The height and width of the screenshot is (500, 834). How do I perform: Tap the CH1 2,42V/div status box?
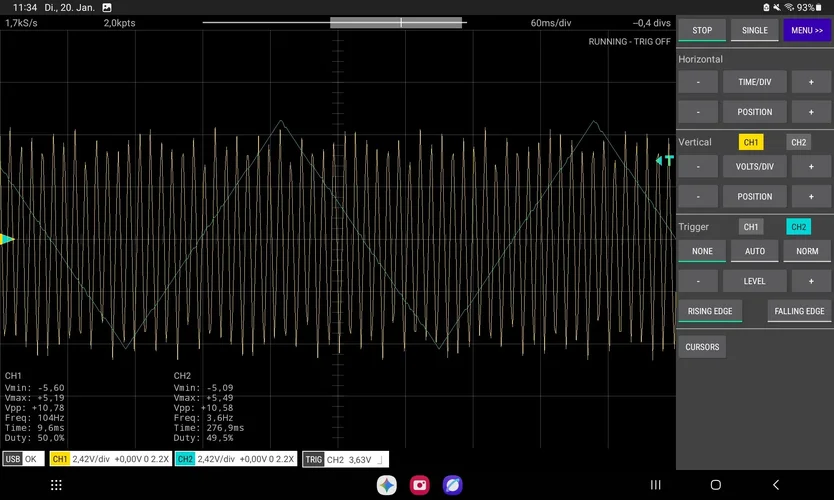tap(110, 459)
